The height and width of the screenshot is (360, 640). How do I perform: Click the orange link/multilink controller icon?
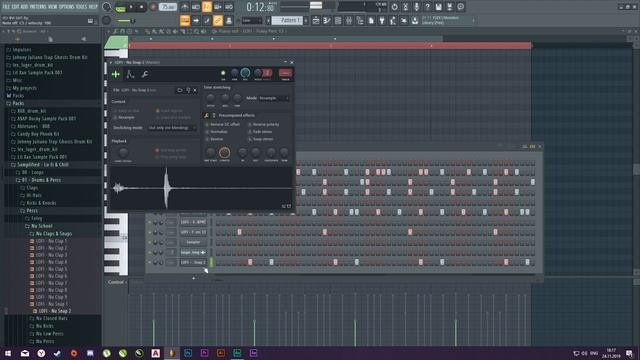click(218, 20)
